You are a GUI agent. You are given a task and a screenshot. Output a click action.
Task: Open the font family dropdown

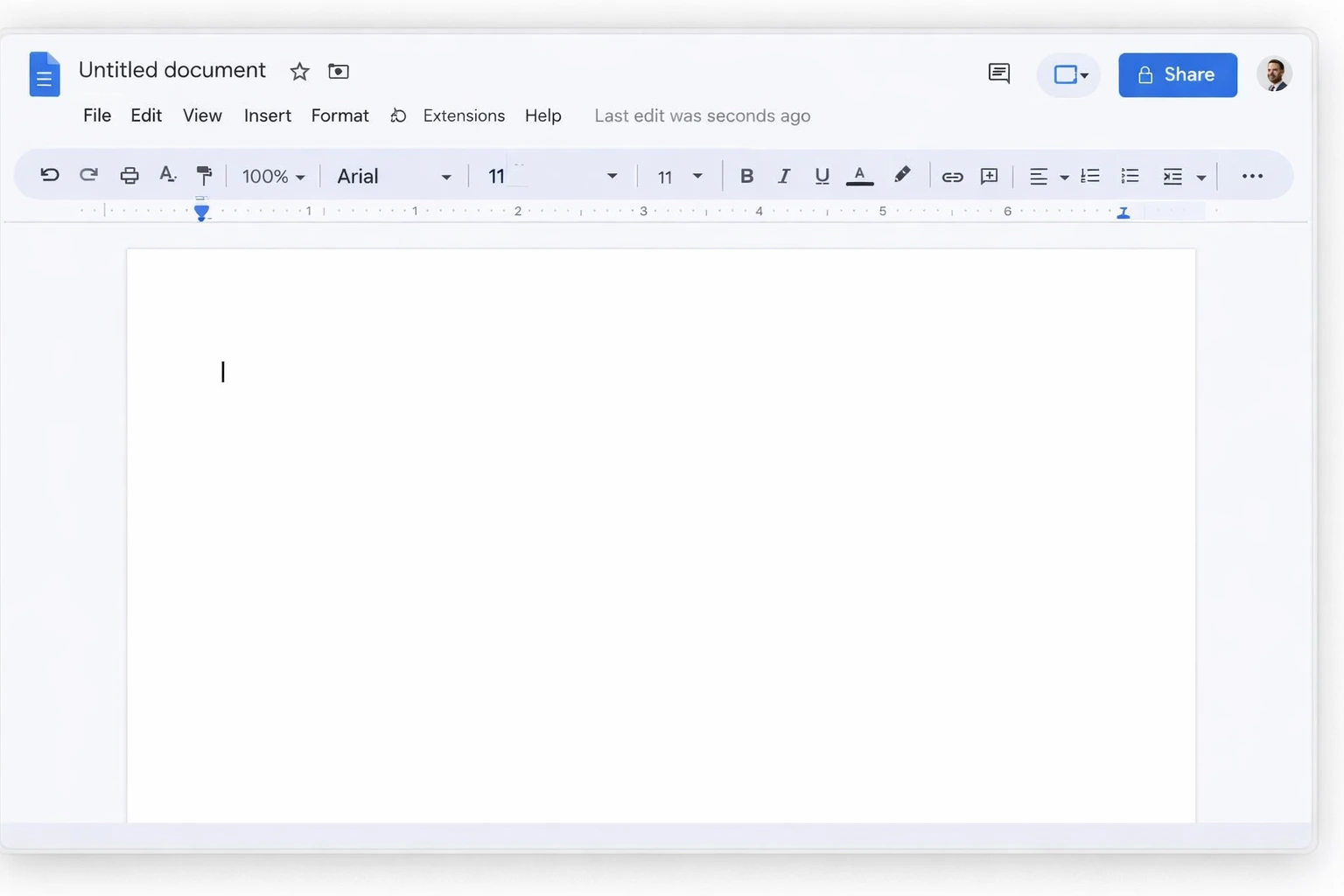point(394,176)
